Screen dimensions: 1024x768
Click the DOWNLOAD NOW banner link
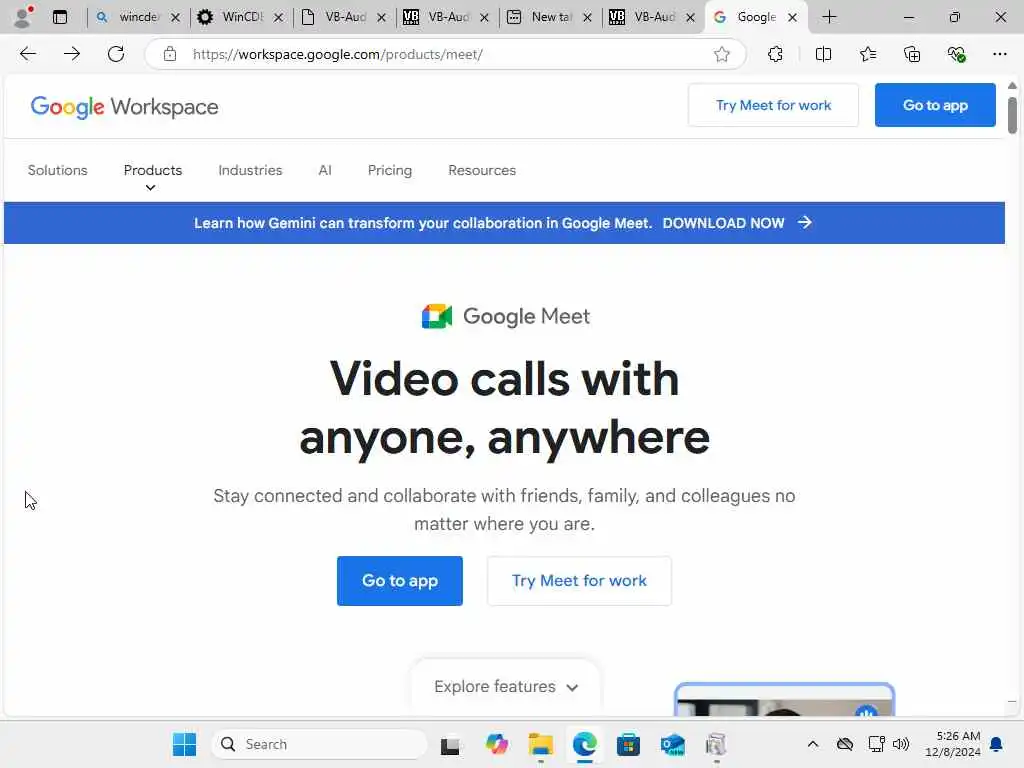click(x=723, y=223)
